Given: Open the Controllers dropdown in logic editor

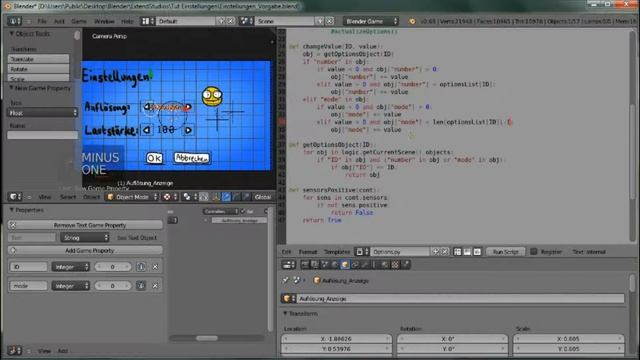Looking at the screenshot, I should click(x=220, y=211).
